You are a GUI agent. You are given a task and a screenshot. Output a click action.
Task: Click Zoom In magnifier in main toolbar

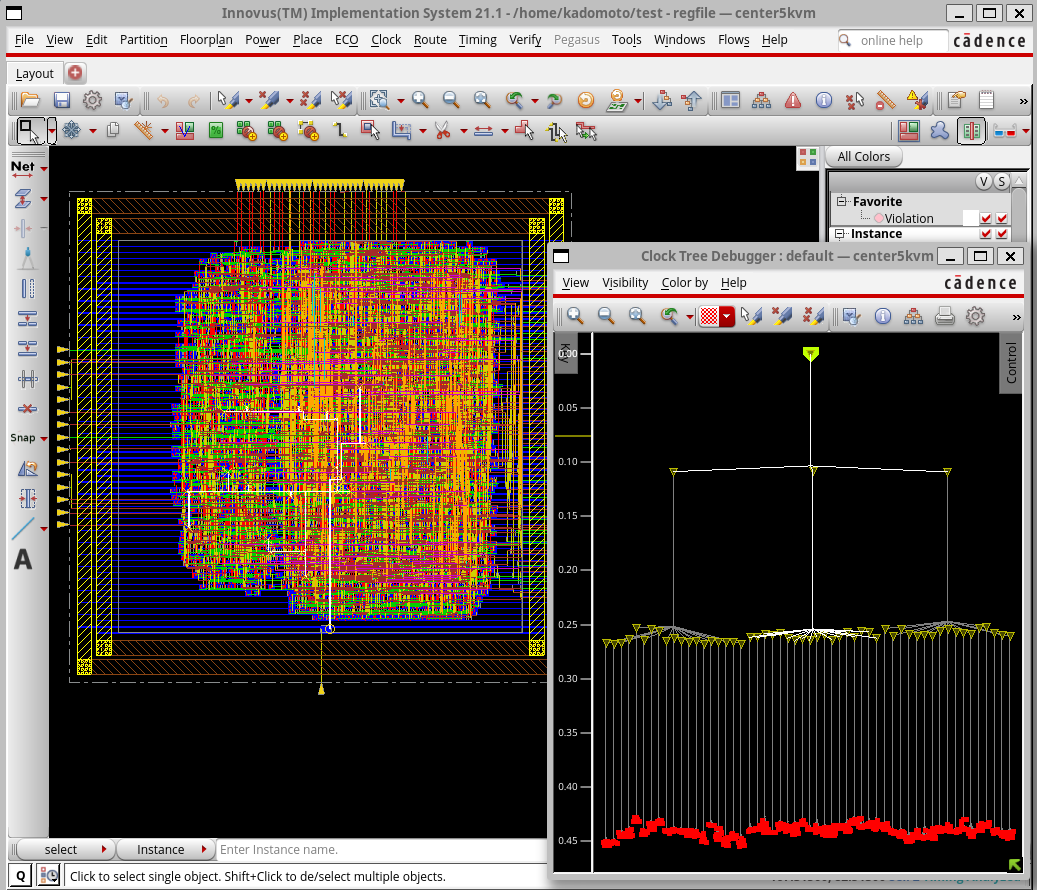[x=419, y=100]
